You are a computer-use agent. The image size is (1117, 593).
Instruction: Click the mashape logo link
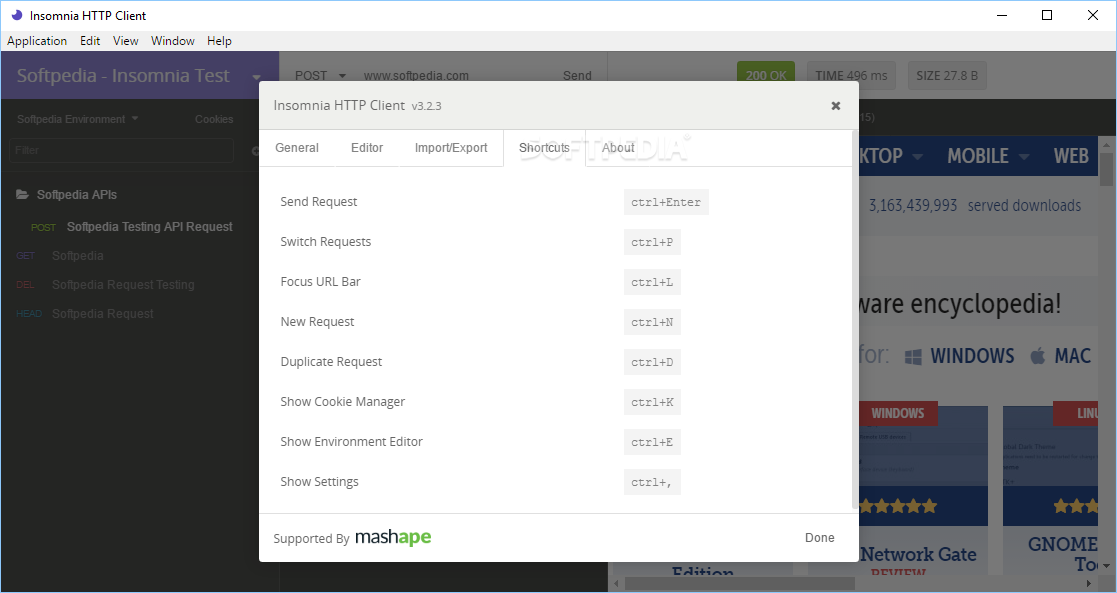[393, 537]
